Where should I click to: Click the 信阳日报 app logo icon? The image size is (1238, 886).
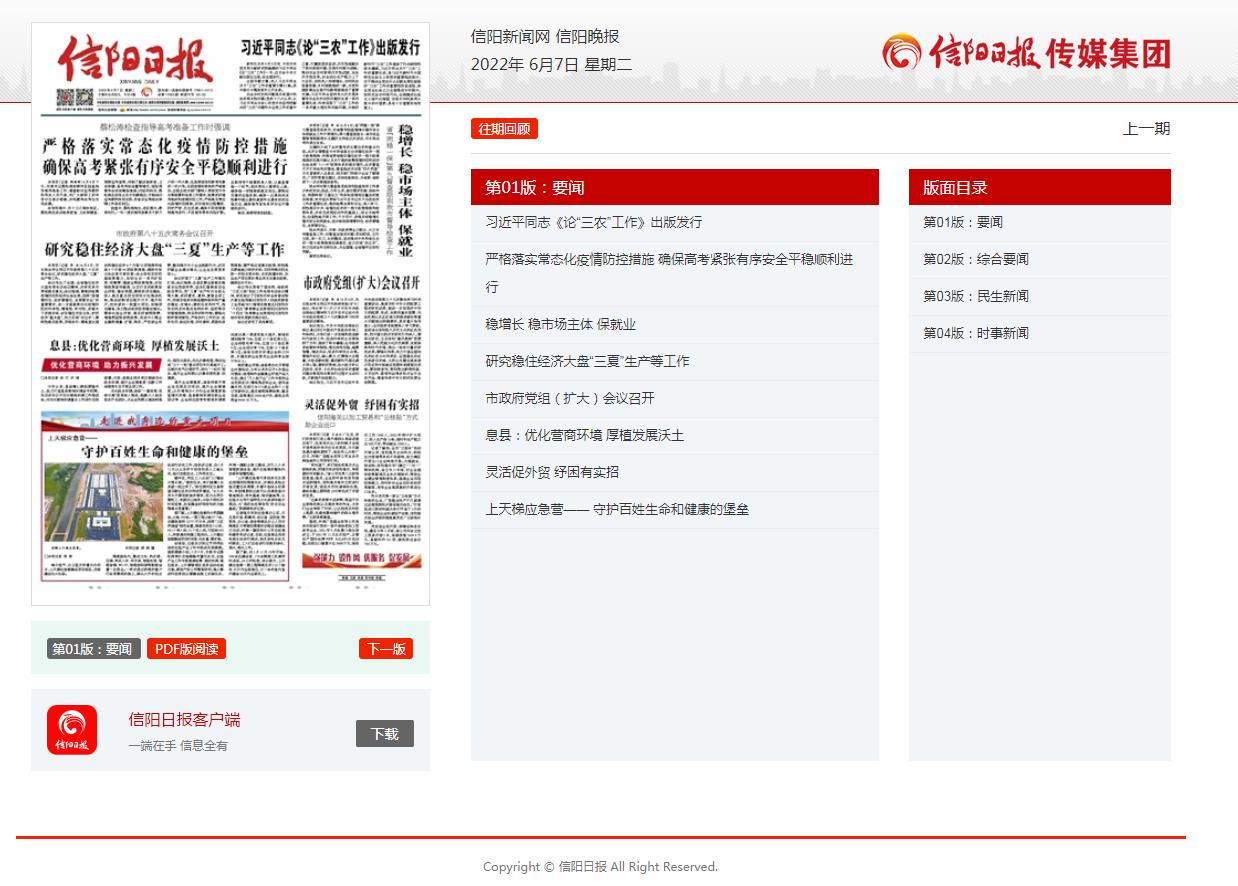tap(72, 730)
